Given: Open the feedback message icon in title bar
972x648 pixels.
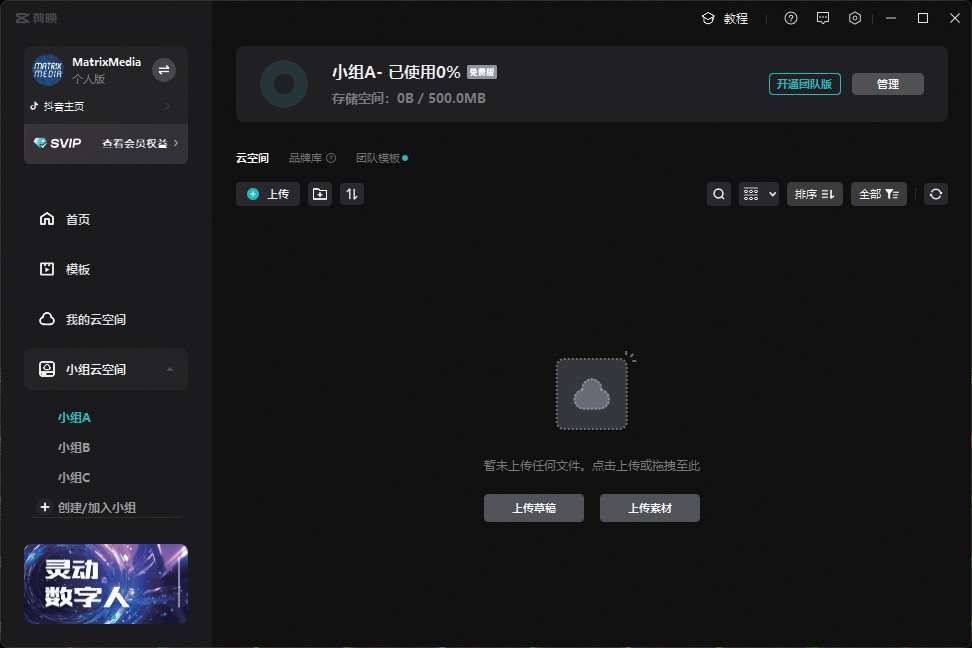Looking at the screenshot, I should coord(823,18).
